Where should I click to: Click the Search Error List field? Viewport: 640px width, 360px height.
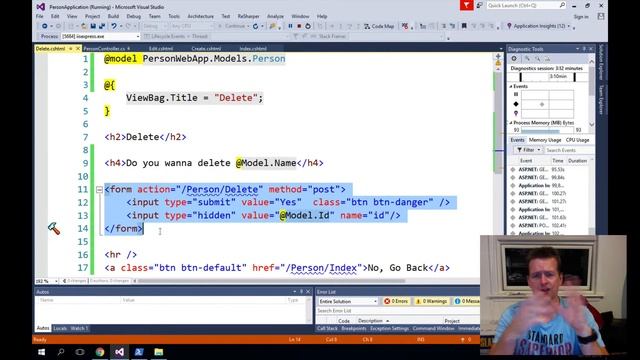[x=398, y=311]
